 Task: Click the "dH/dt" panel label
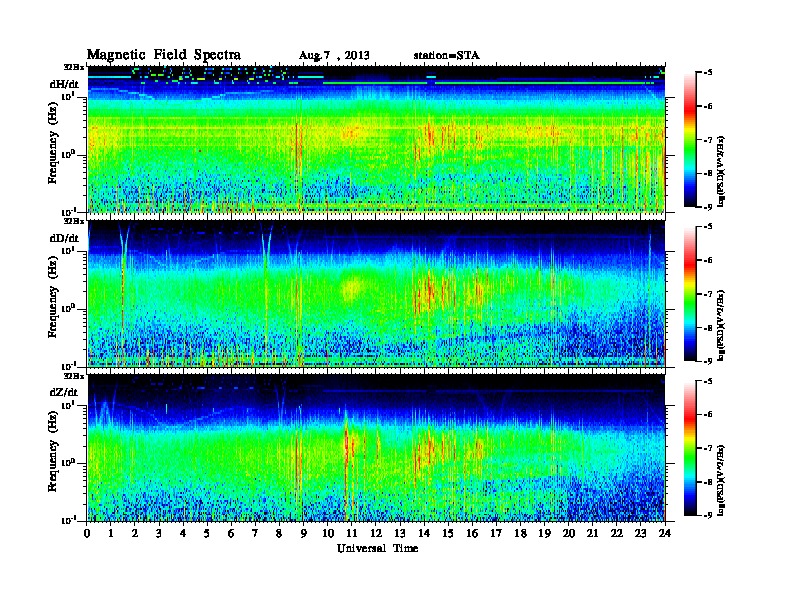[64, 84]
